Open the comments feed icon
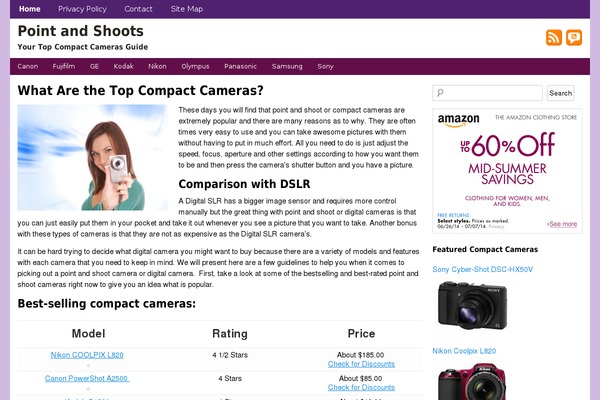The width and height of the screenshot is (600, 400). click(x=574, y=38)
